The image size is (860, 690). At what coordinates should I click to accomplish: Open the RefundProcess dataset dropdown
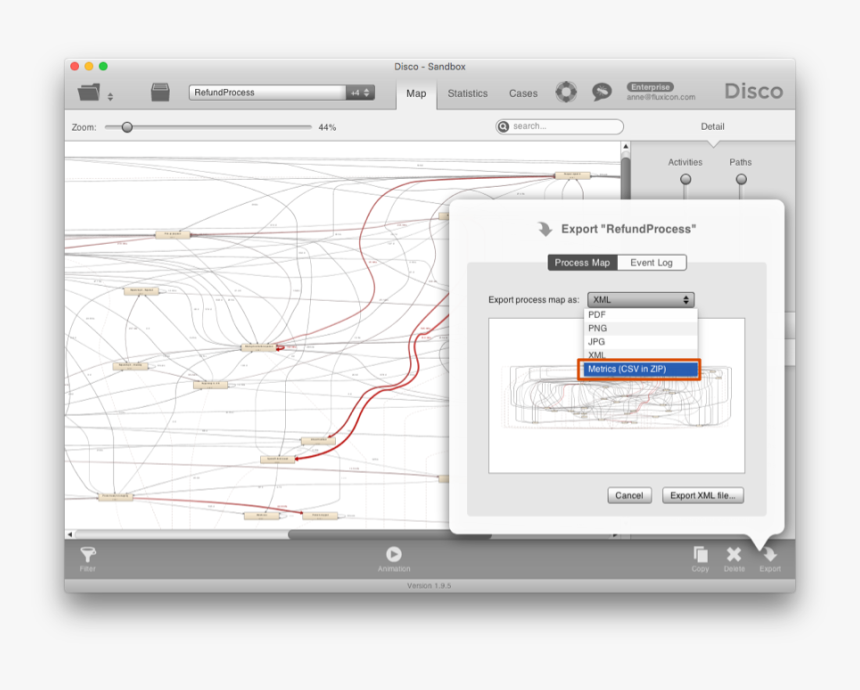(282, 92)
